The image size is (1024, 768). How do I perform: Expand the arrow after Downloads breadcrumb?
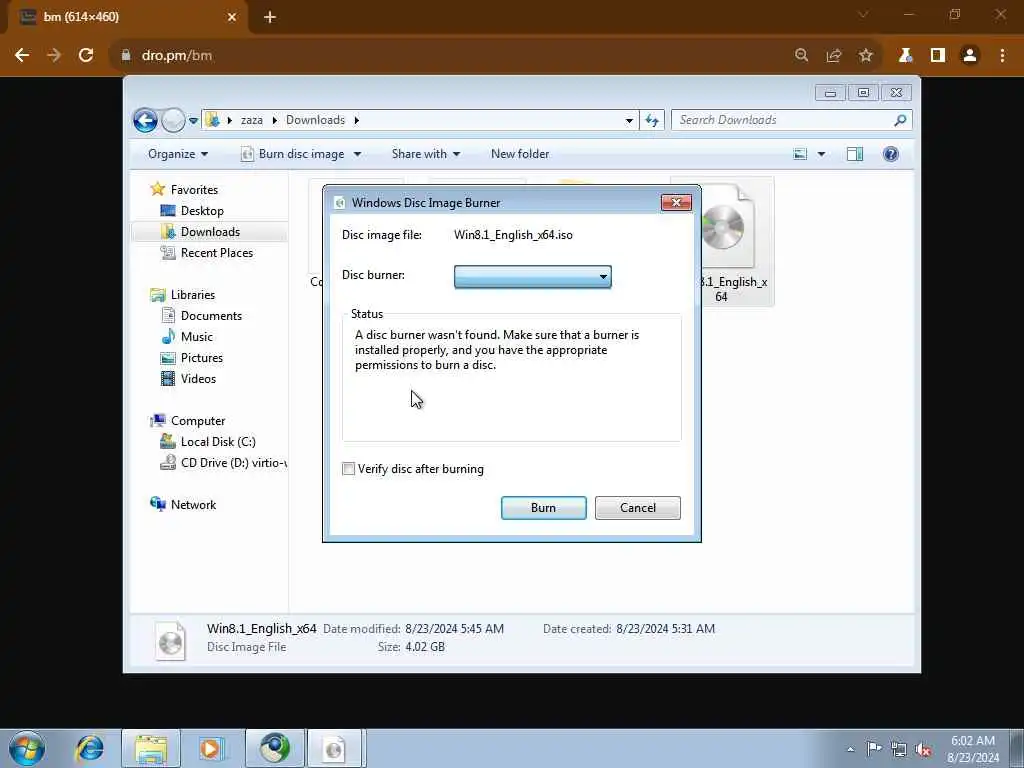[357, 120]
